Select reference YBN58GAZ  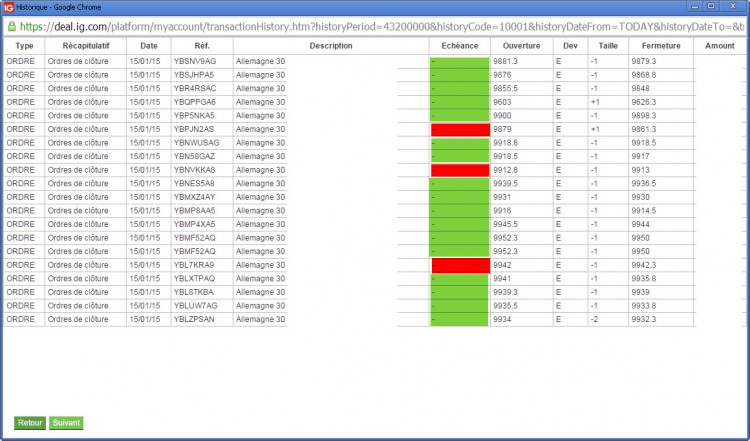(194, 156)
